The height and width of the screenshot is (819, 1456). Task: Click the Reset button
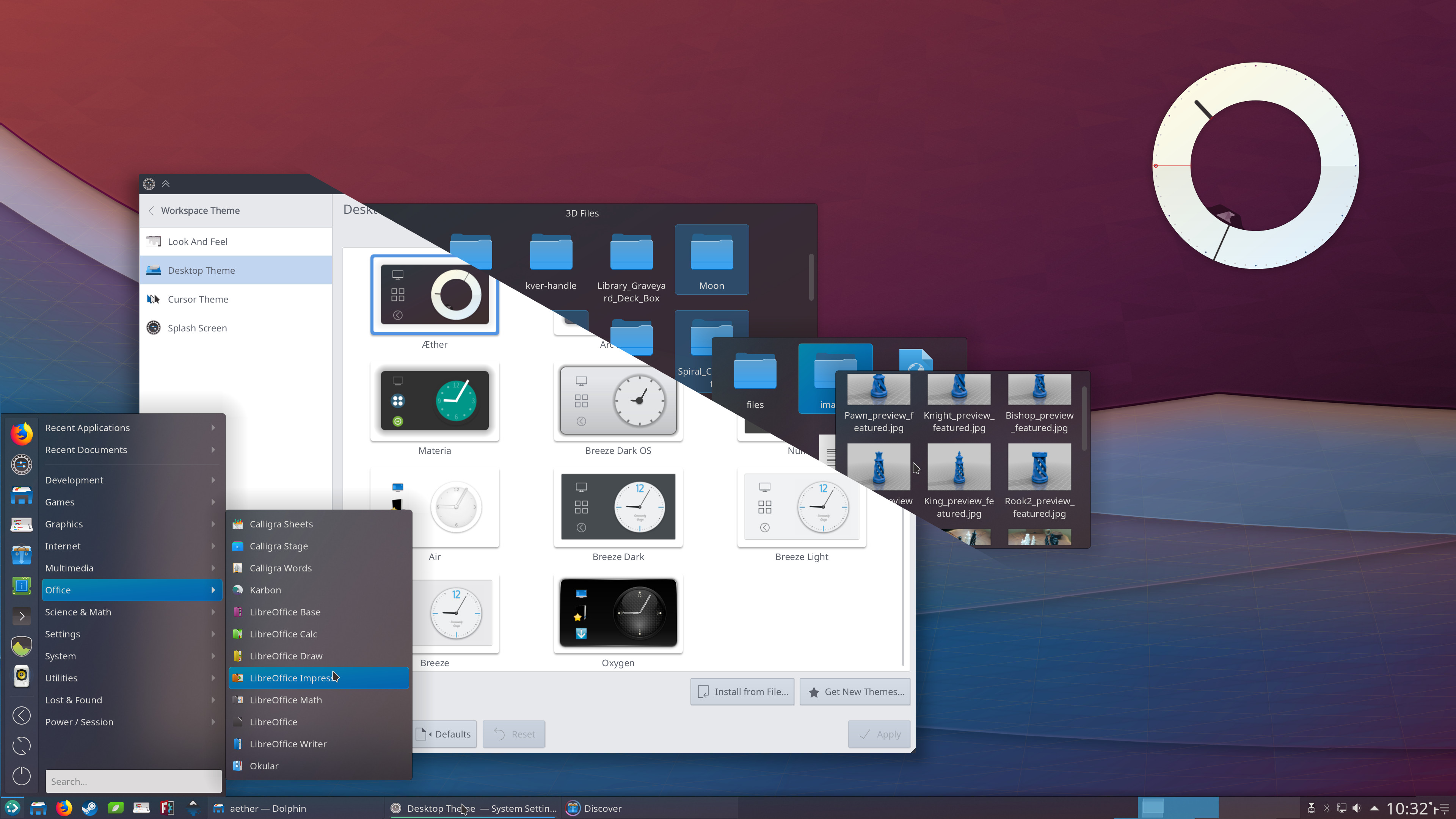pyautogui.click(x=514, y=734)
